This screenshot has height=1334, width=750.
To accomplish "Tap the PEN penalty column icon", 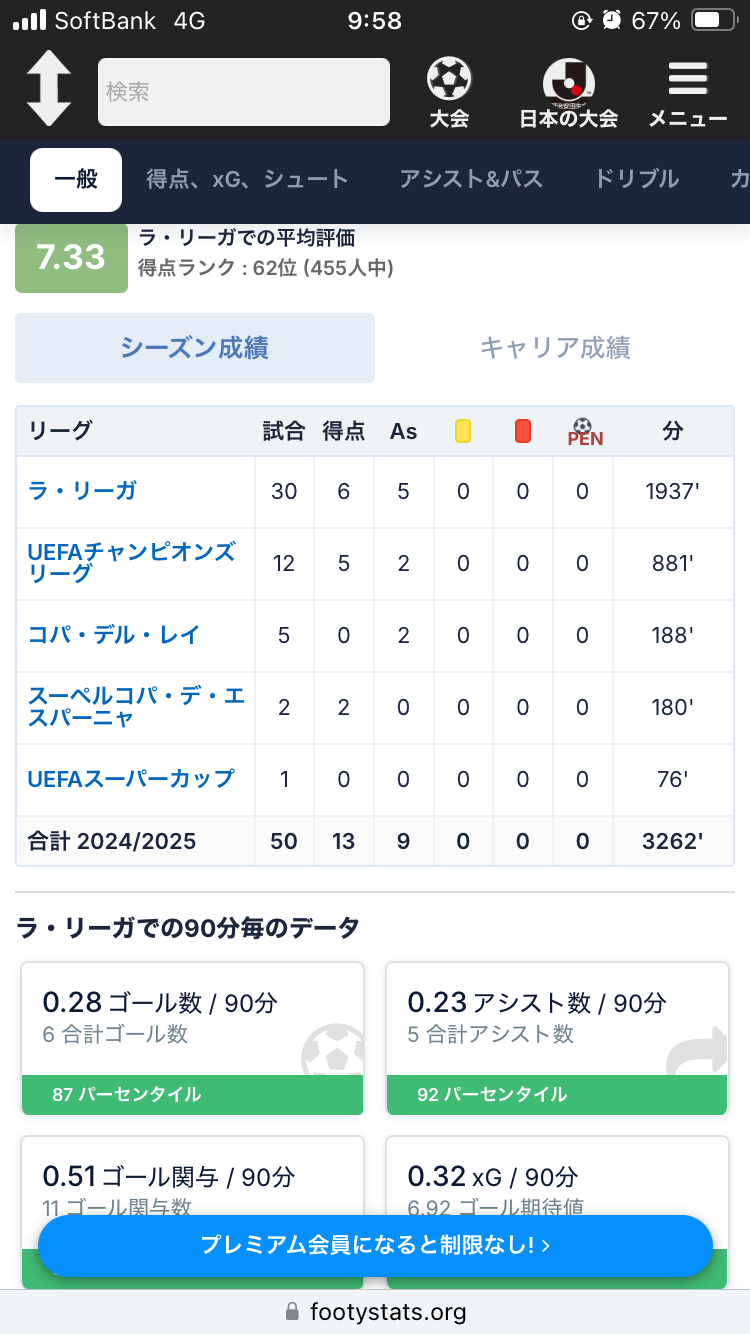I will pos(584,432).
